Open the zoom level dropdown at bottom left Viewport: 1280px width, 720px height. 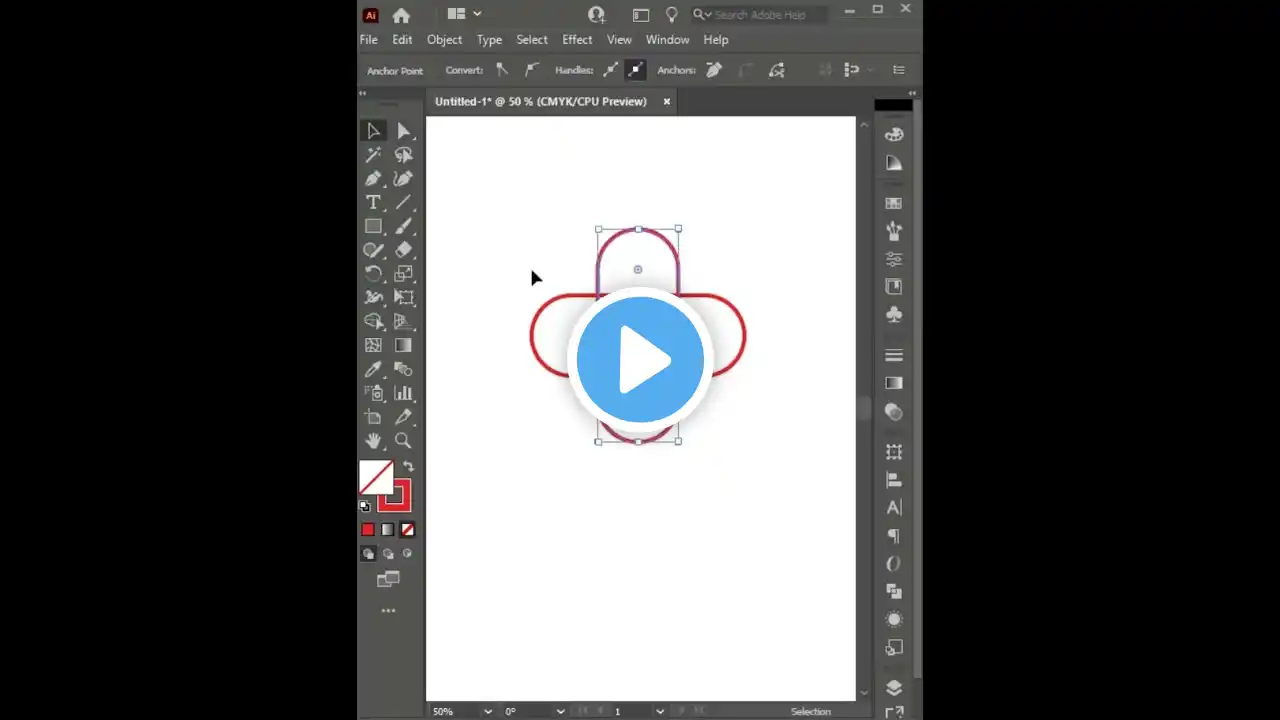pos(487,711)
